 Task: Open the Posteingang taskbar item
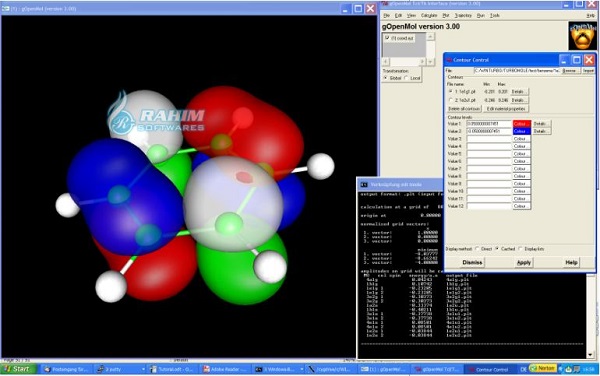click(x=66, y=369)
